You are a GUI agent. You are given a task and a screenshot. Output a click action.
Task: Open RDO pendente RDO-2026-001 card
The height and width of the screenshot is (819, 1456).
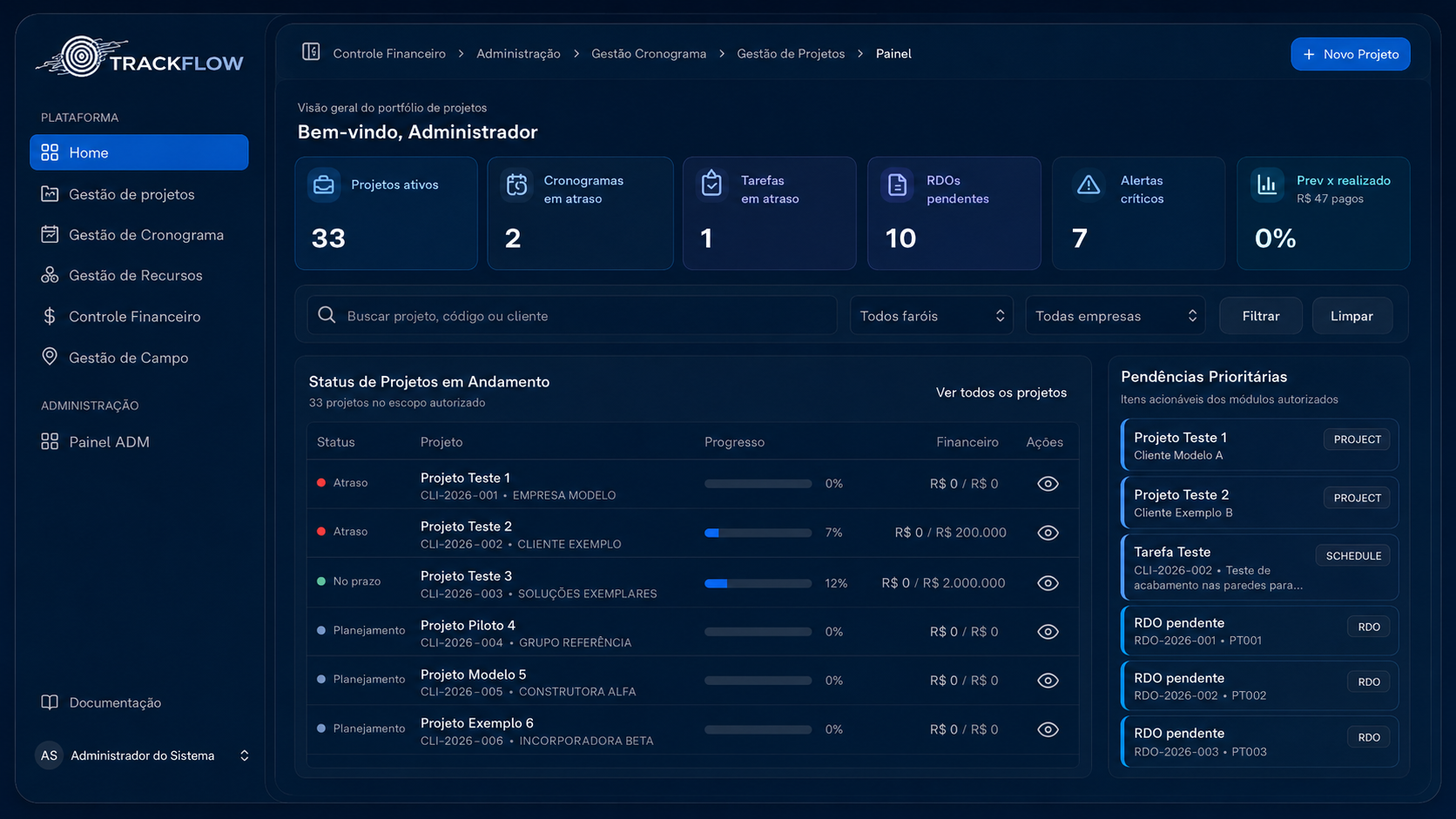click(1260, 631)
